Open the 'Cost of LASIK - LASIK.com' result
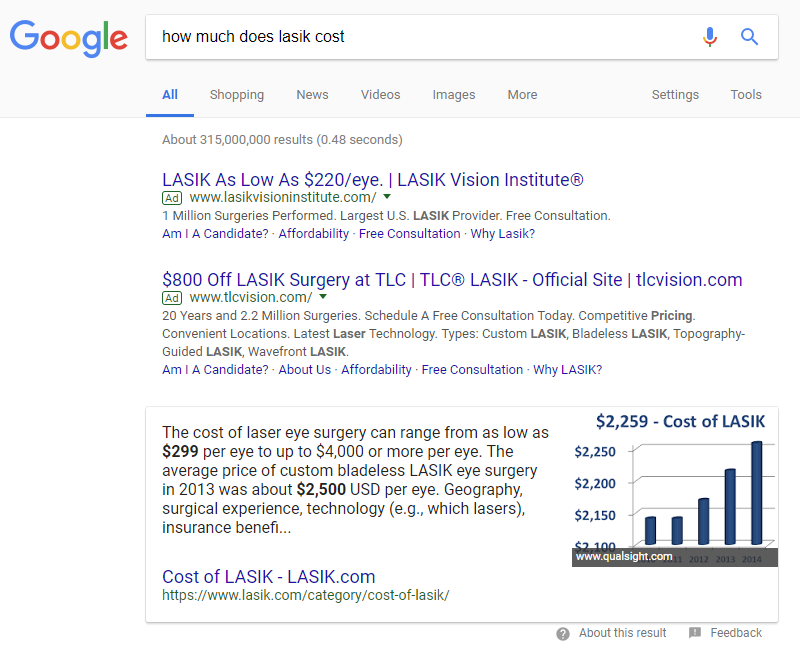 click(268, 577)
